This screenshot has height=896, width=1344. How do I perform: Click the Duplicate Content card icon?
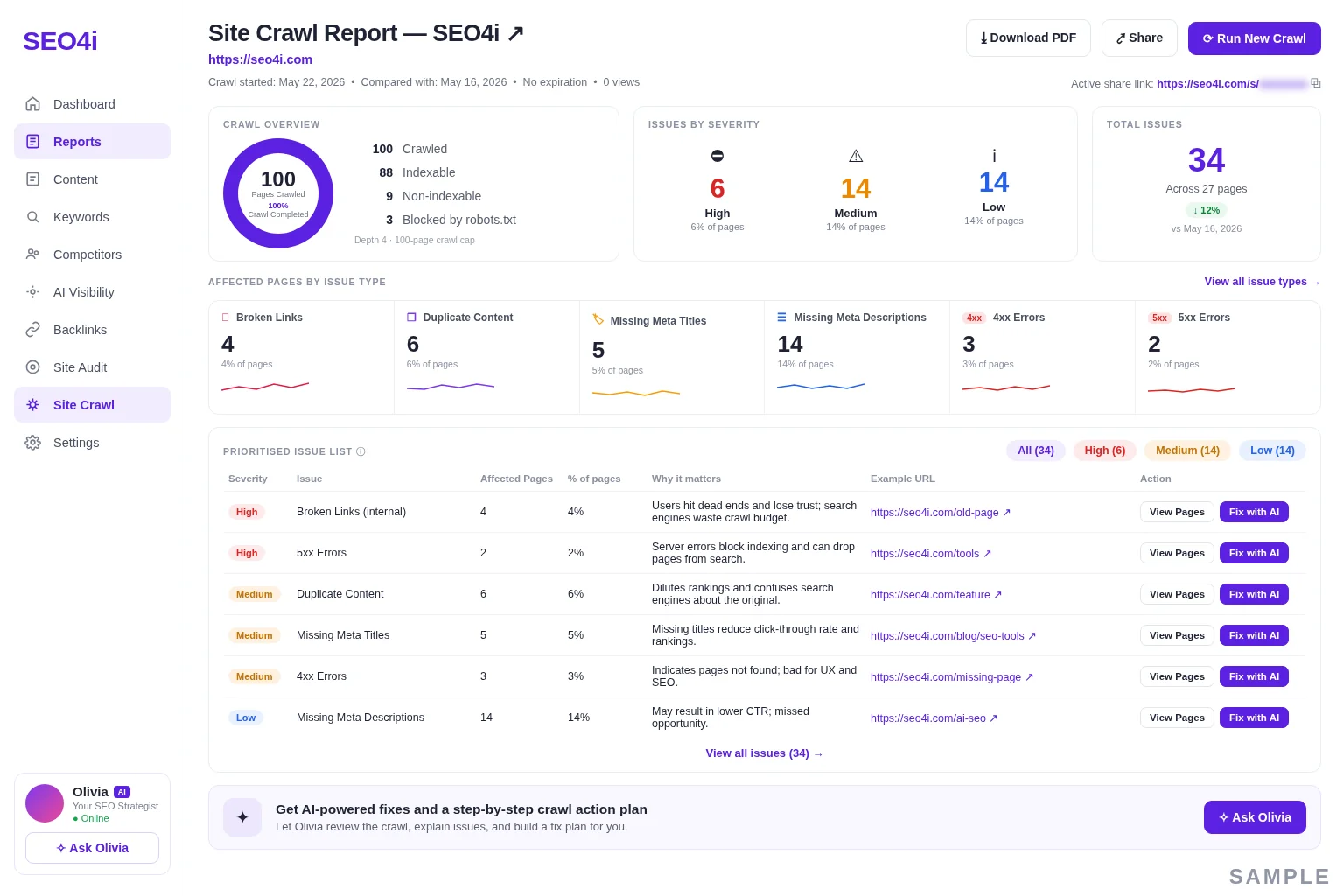tap(411, 318)
